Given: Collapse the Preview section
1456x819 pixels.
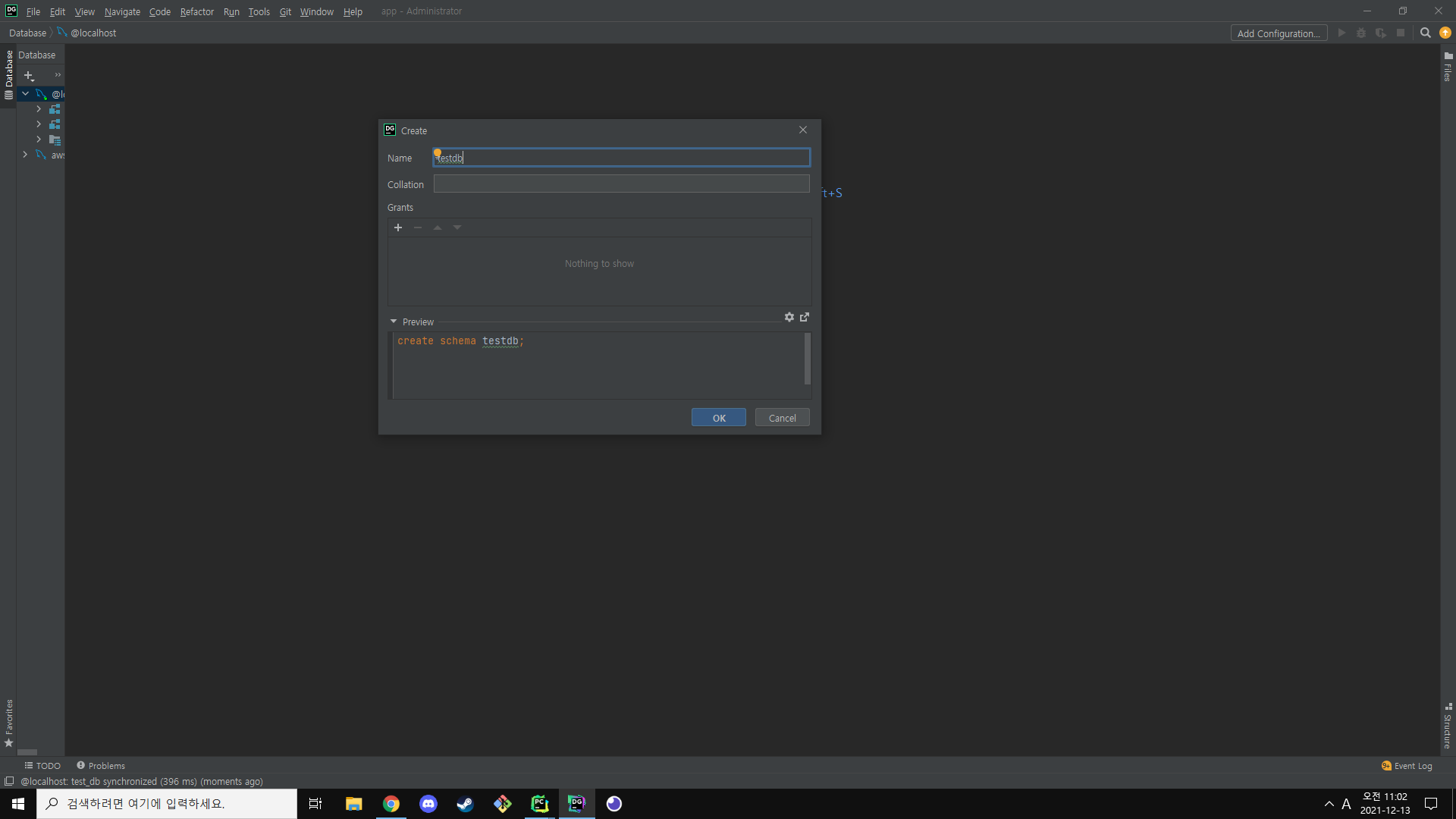Looking at the screenshot, I should (x=394, y=322).
